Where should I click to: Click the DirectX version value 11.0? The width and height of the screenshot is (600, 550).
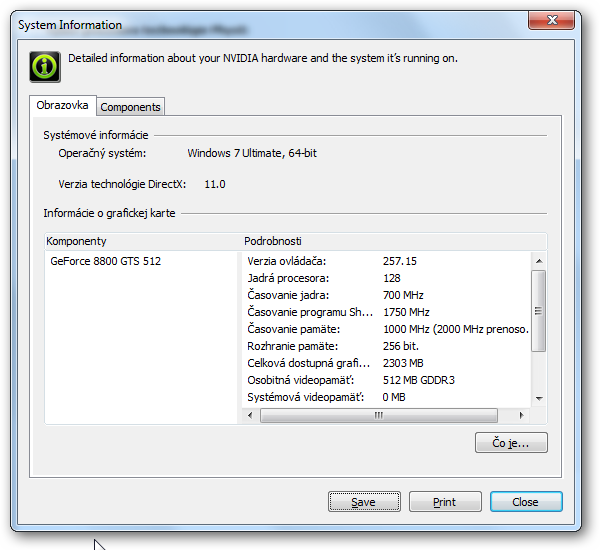pos(215,184)
